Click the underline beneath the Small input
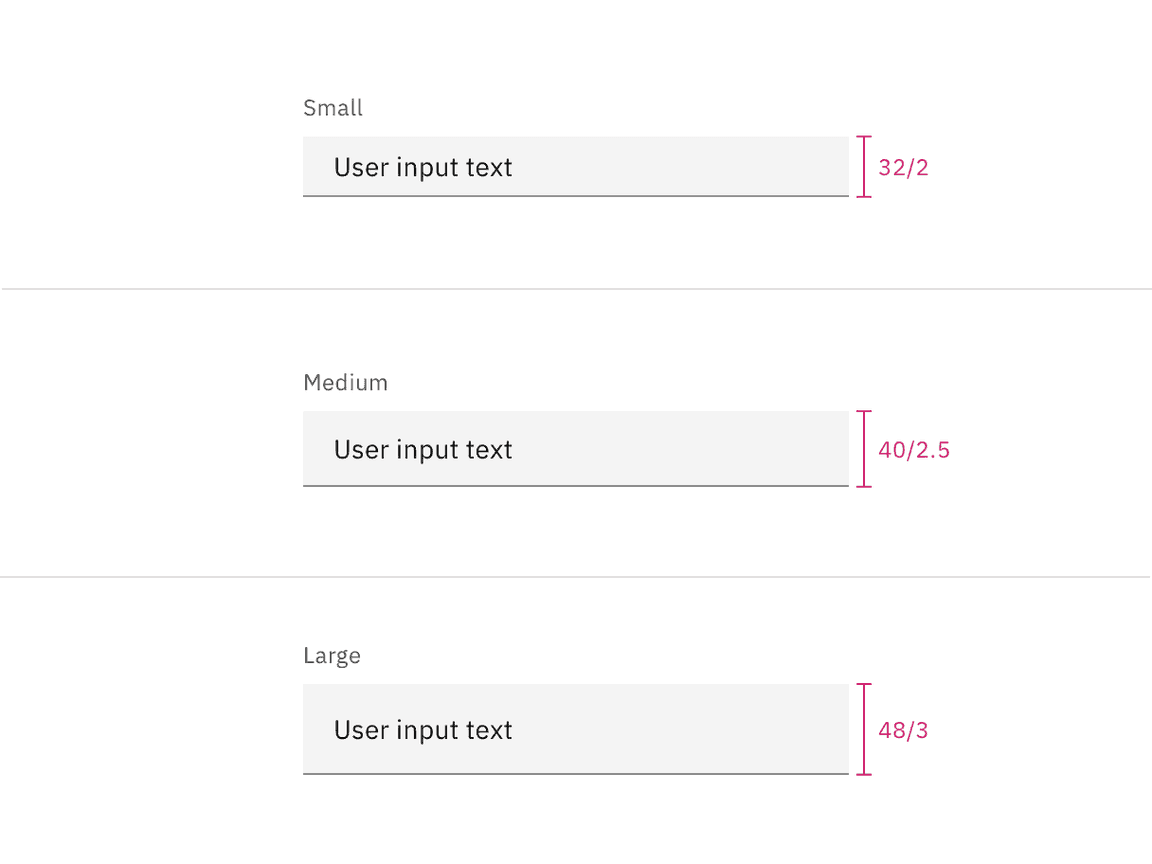1152x864 pixels. (576, 197)
